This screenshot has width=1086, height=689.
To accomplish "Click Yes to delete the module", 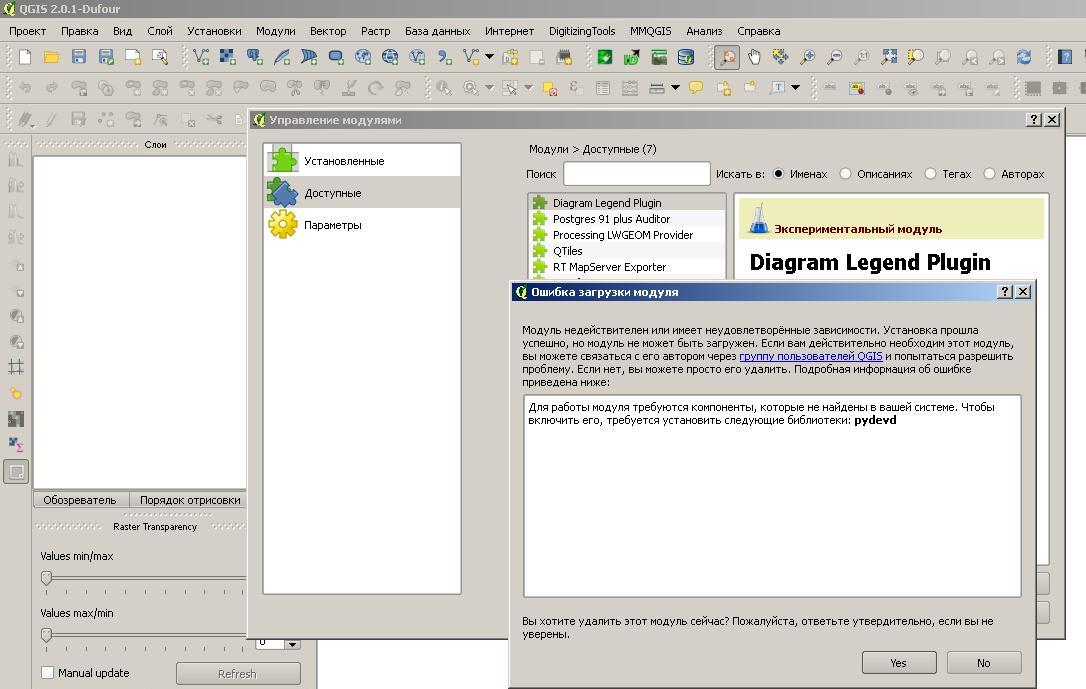I will pos(898,663).
